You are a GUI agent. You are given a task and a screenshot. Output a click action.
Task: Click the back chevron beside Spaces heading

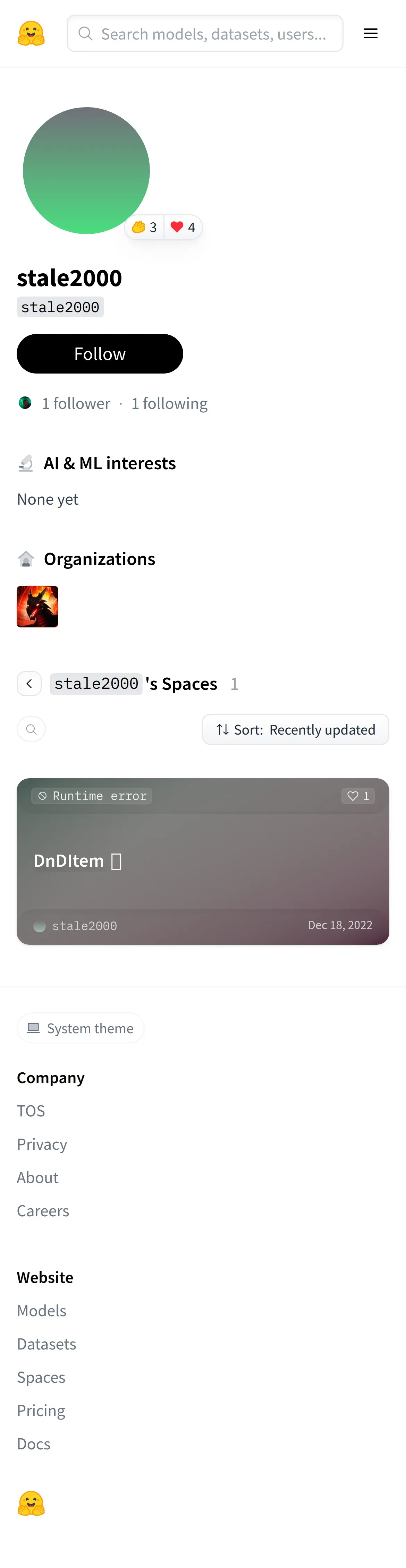pyautogui.click(x=29, y=684)
